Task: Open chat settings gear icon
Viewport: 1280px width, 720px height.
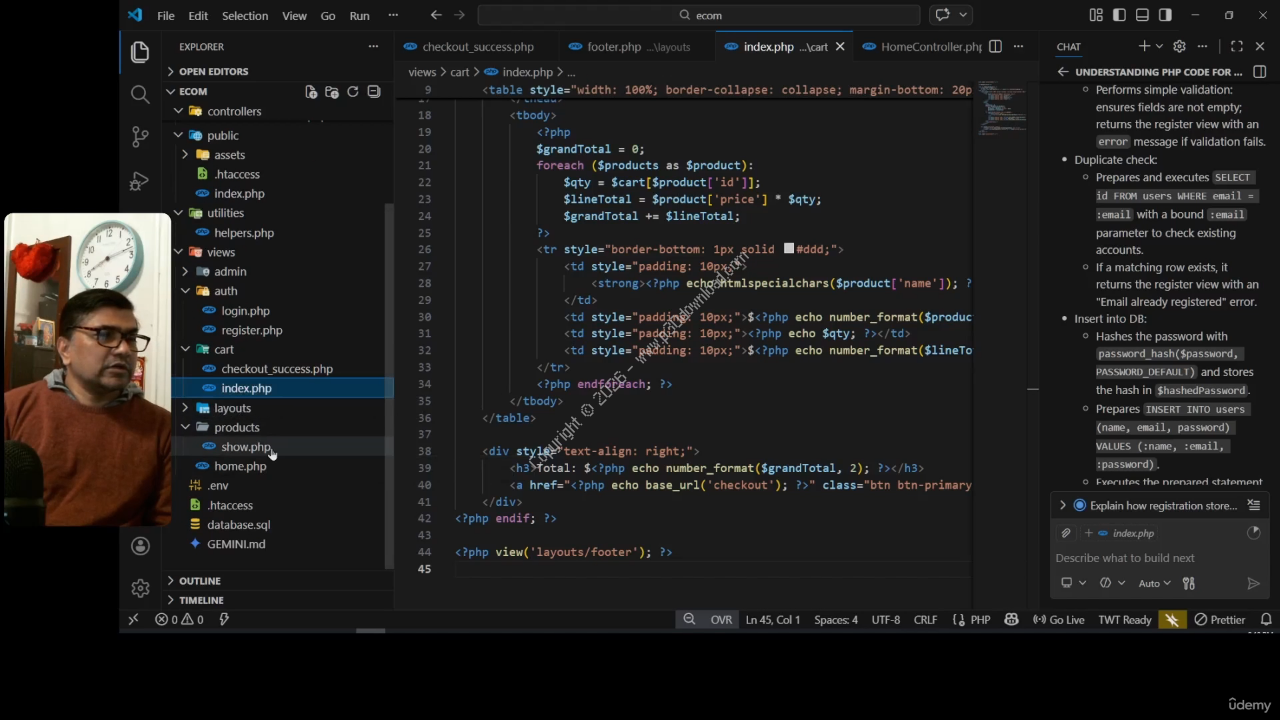Action: click(1179, 46)
